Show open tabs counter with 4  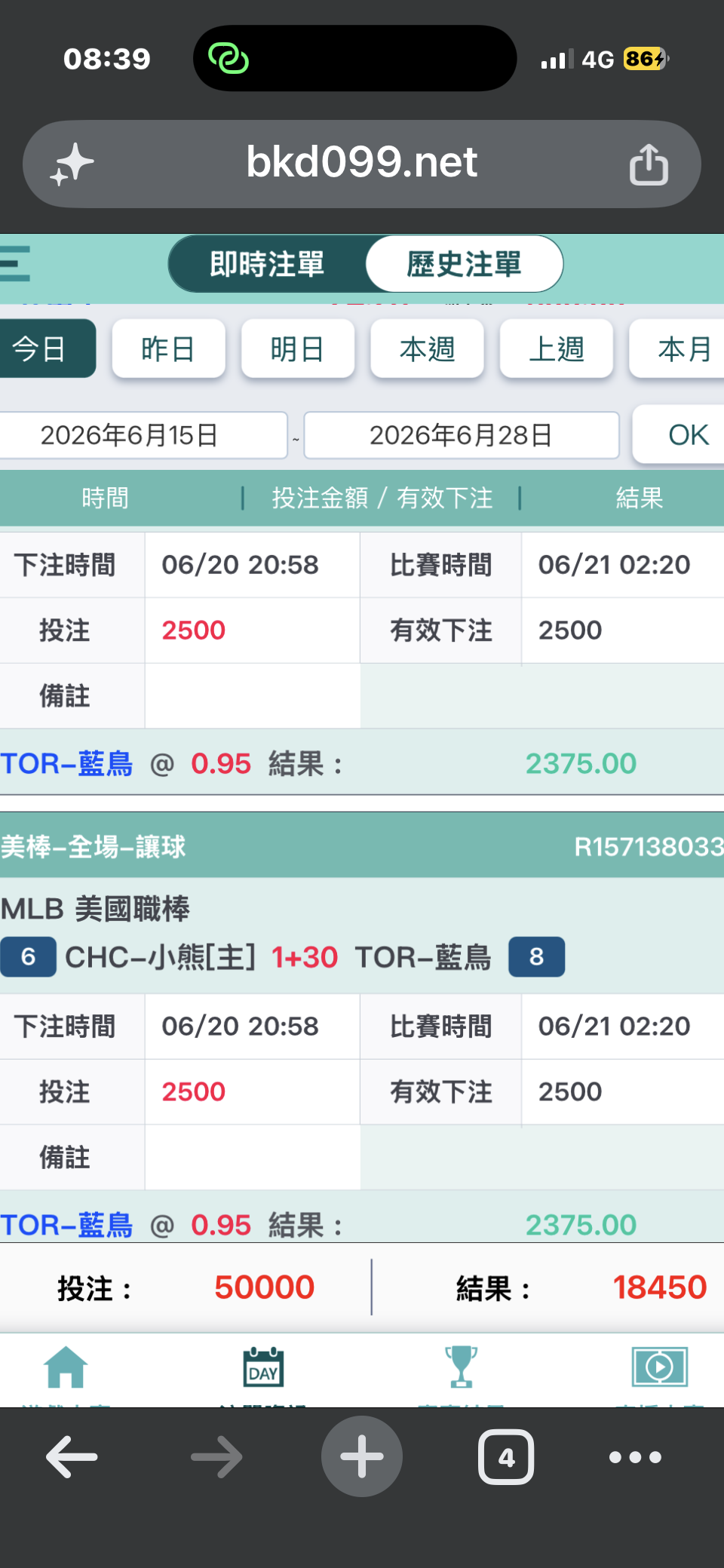coord(506,1456)
